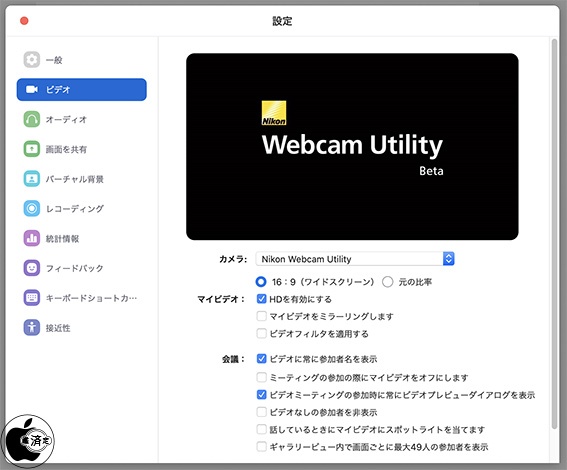Image resolution: width=567 pixels, height=470 pixels.
Task: Check ミーティングの参加の際にマイビデオをオフ checkbox
Action: click(x=261, y=377)
